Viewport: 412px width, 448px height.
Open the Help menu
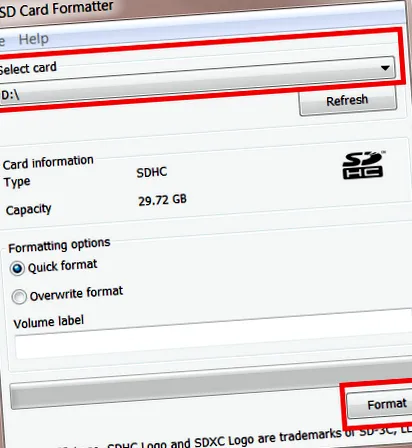[x=34, y=39]
